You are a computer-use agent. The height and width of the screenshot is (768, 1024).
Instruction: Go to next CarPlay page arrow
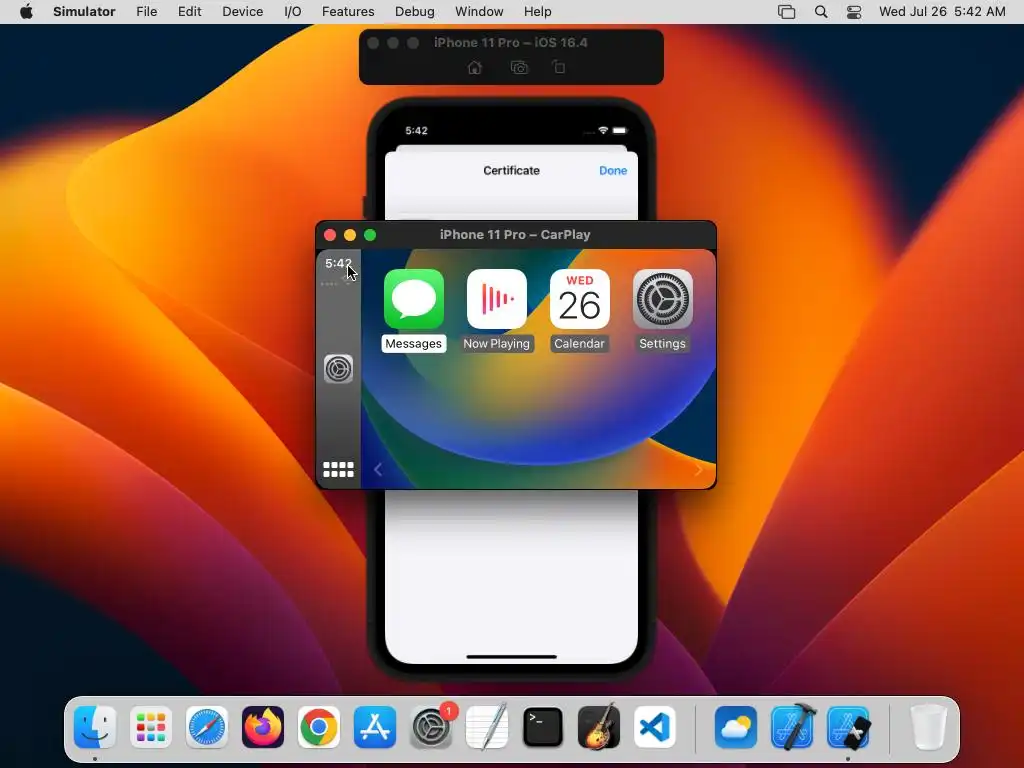(x=698, y=469)
